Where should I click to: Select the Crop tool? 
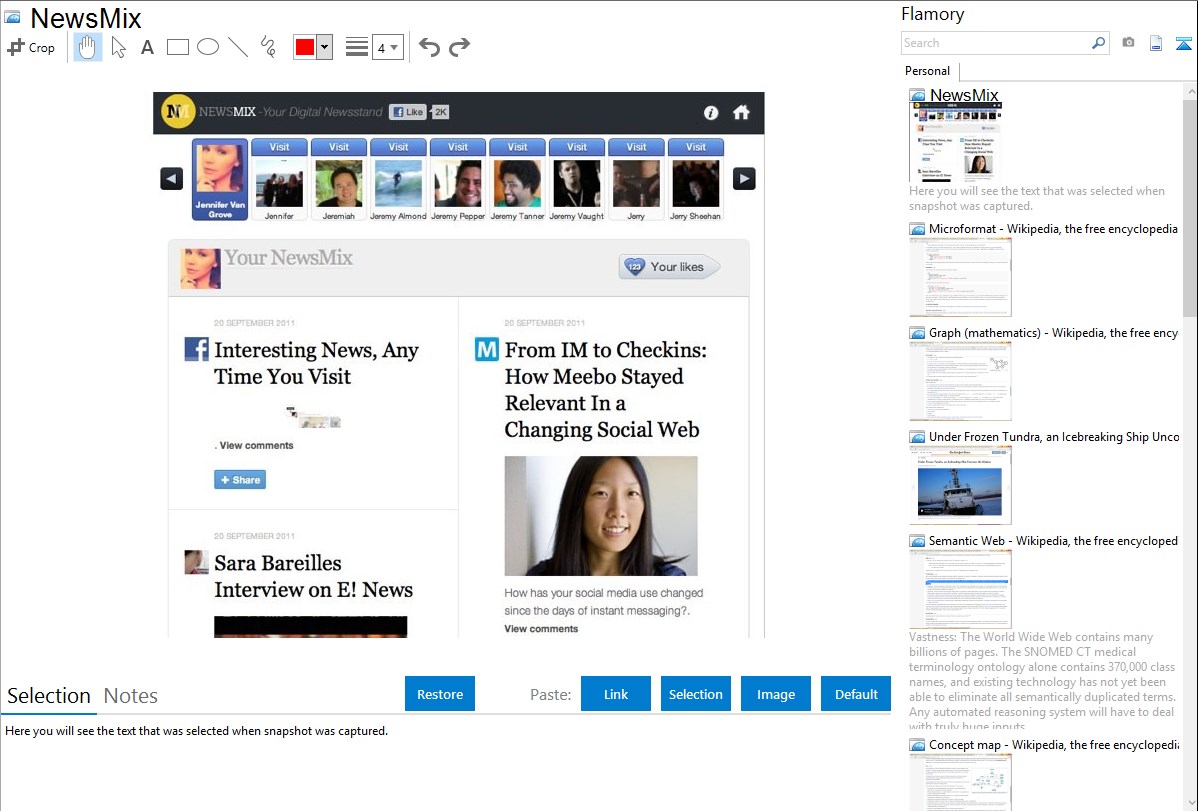tap(31, 47)
